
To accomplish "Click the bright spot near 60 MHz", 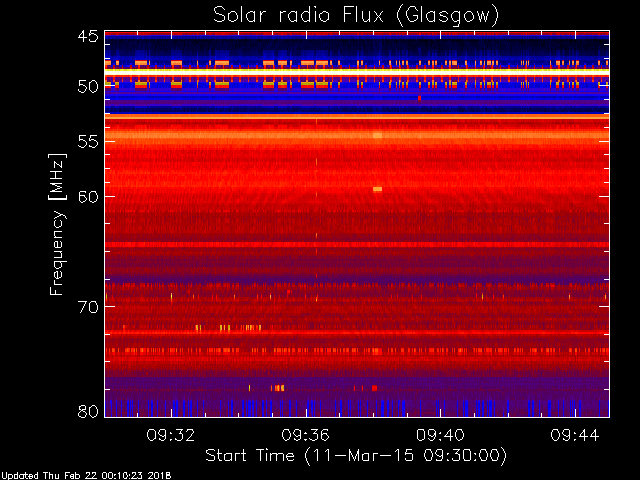I will point(378,189).
